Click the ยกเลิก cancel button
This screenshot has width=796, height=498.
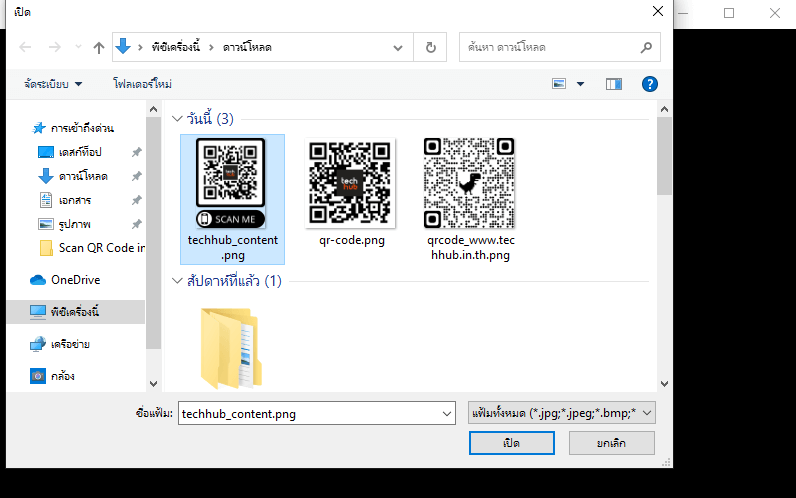(x=612, y=443)
